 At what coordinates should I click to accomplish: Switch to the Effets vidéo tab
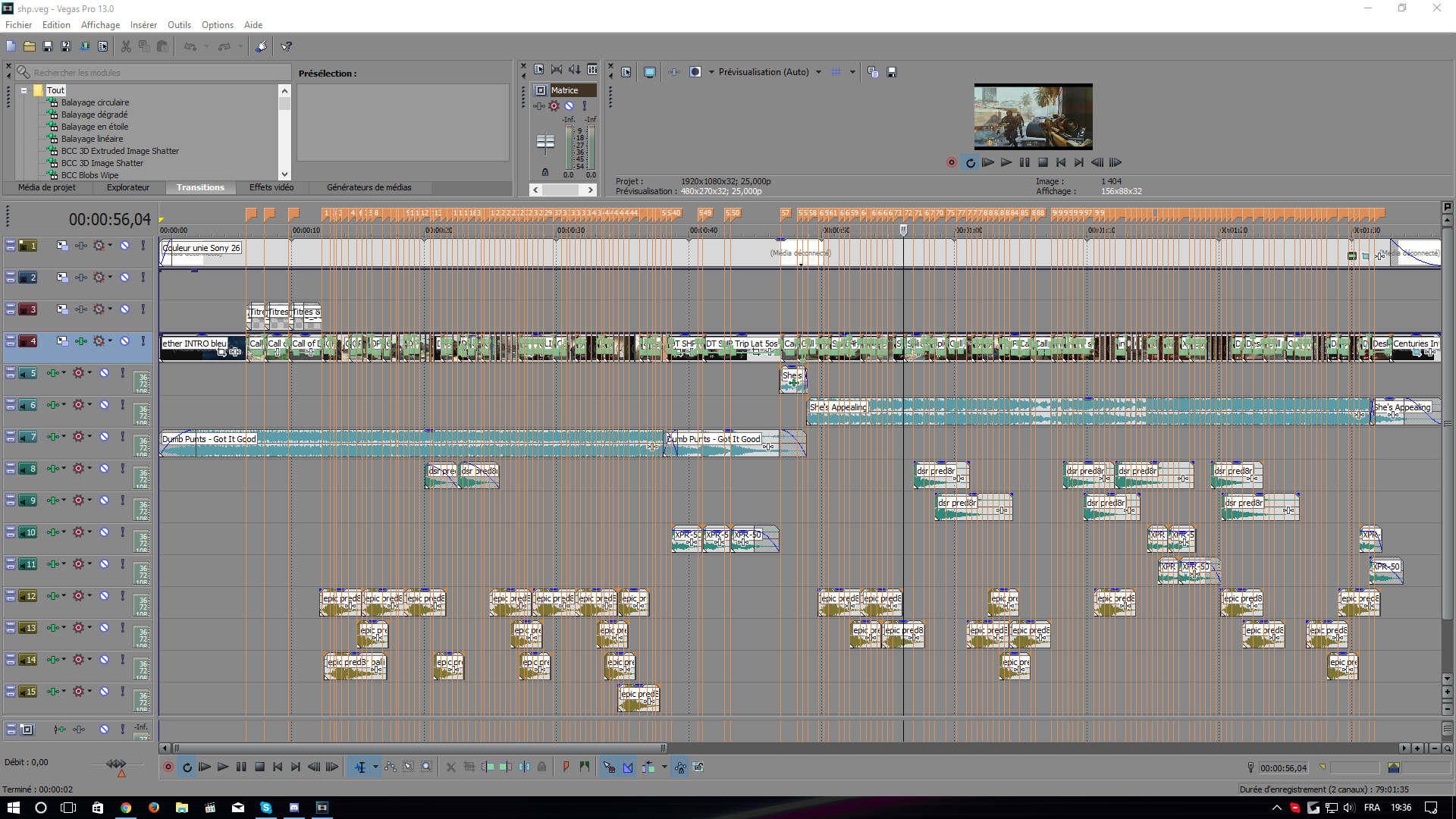(271, 187)
